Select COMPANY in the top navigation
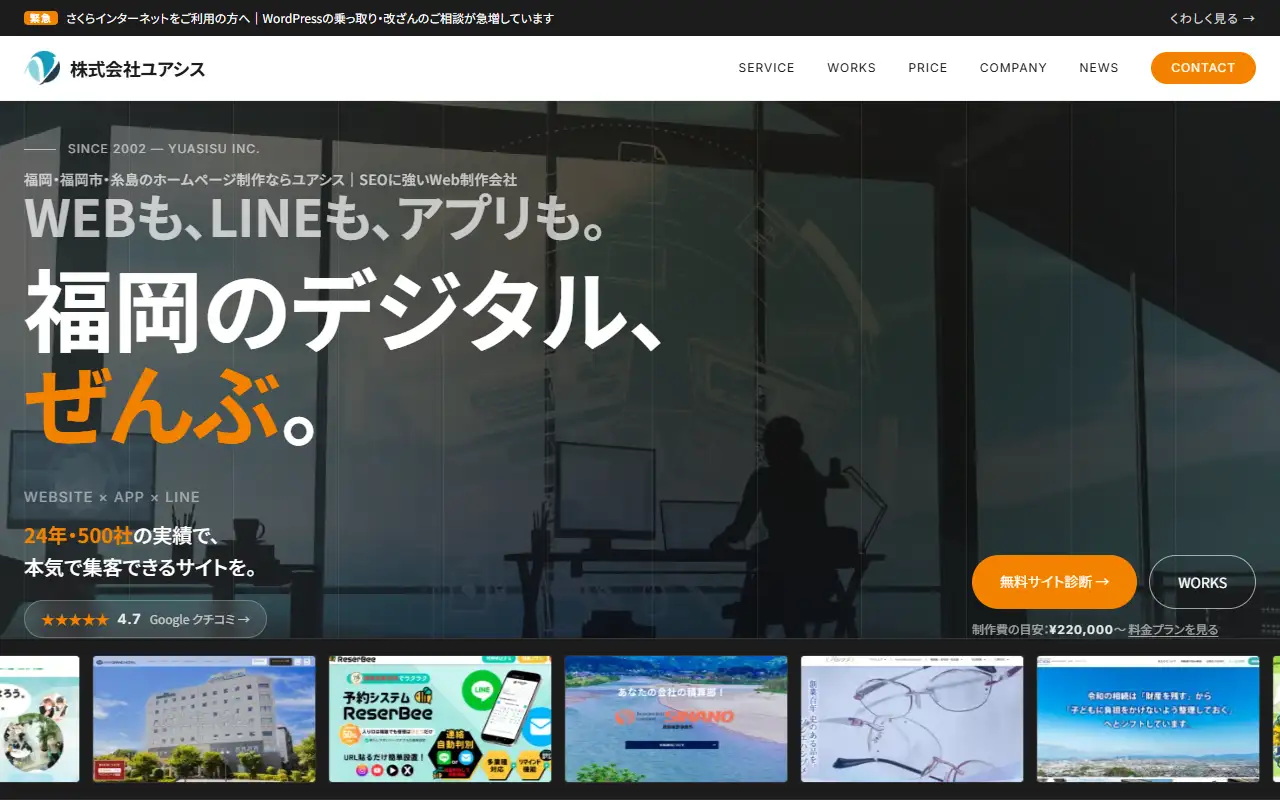This screenshot has height=800, width=1280. click(x=1013, y=68)
